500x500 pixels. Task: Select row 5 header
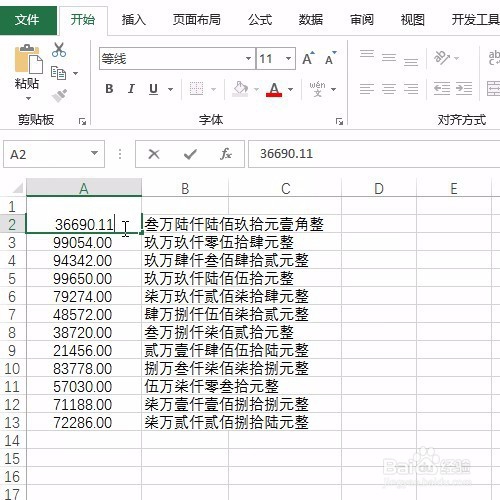(12, 278)
